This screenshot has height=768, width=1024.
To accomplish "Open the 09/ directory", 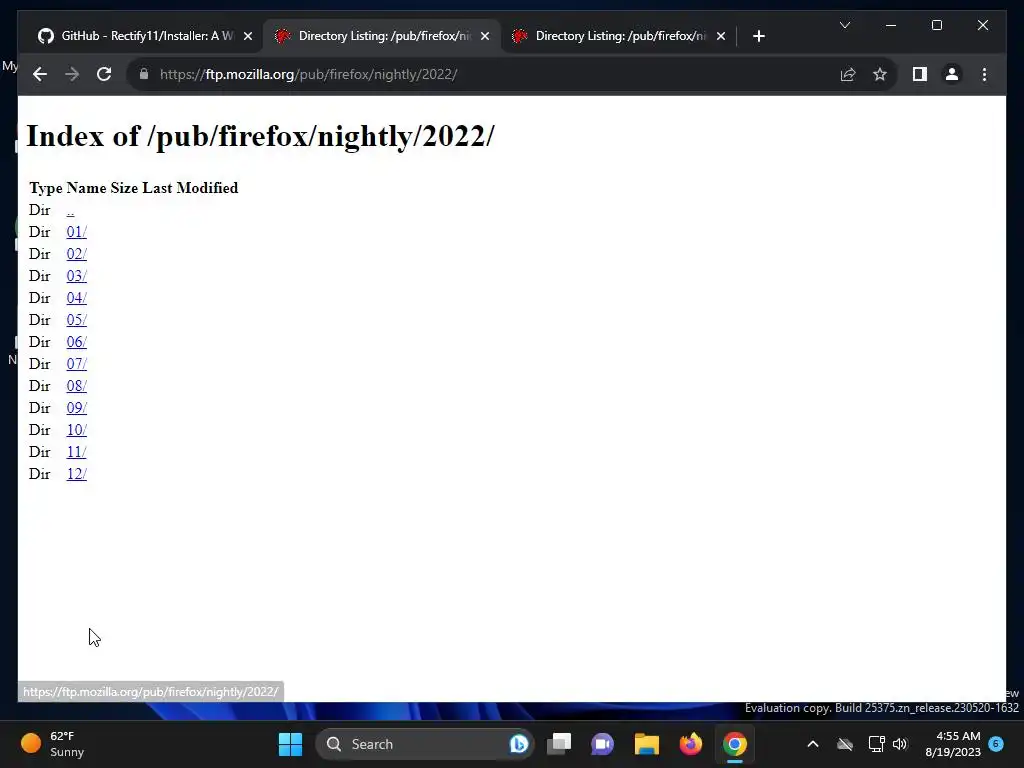I will click(76, 408).
